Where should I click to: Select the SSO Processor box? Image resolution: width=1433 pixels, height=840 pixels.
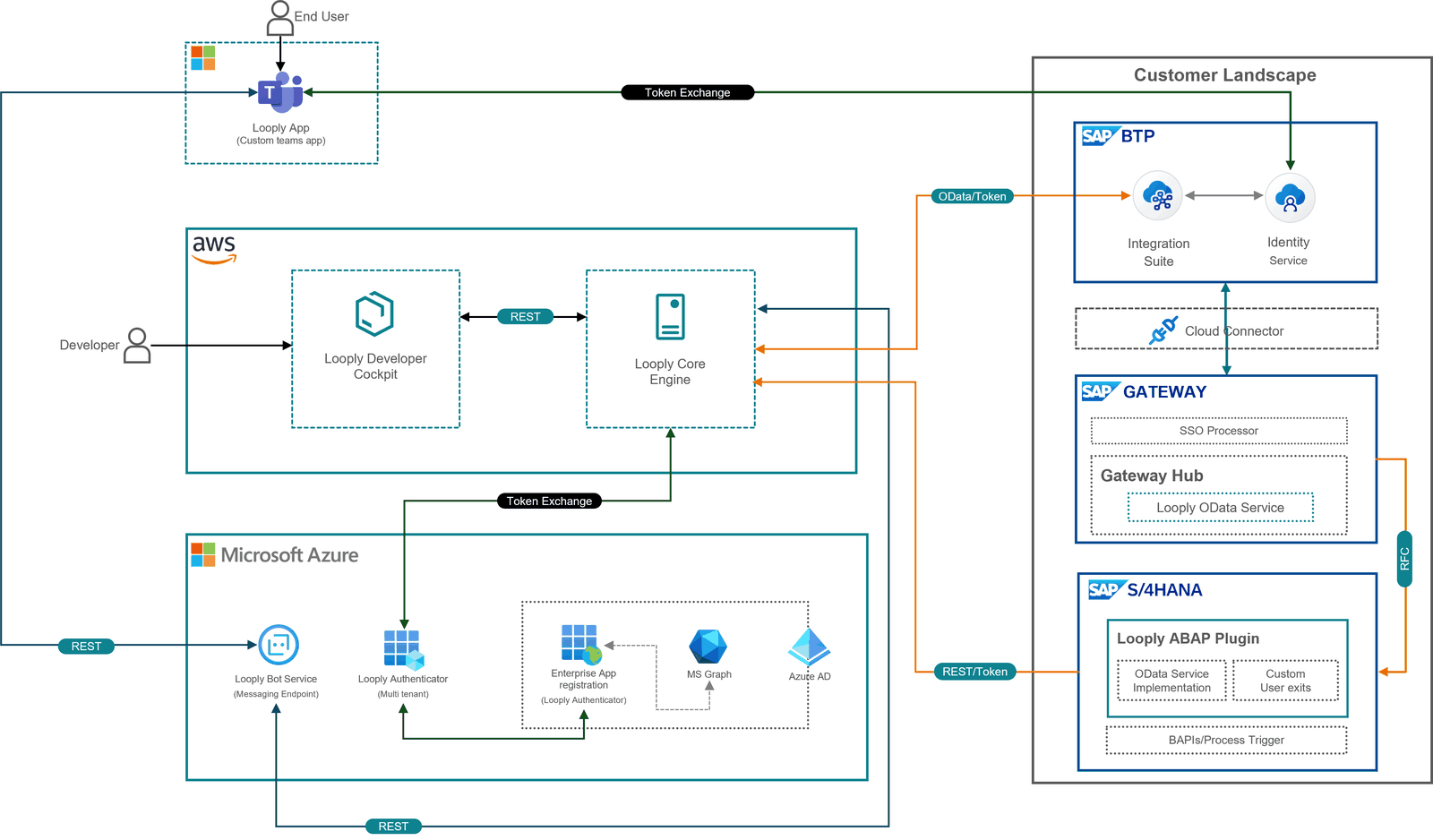(x=1219, y=431)
